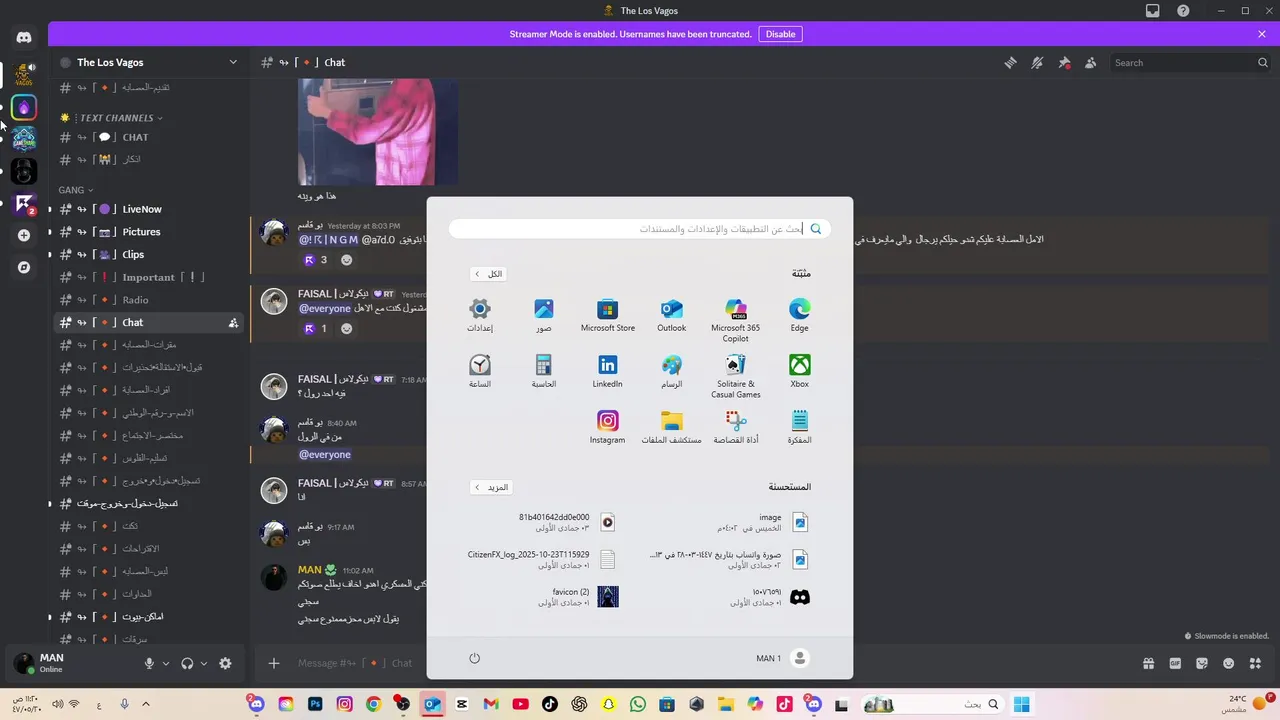Open the CHAT text channel
Screen dimensions: 1280x720
[x=148, y=137]
